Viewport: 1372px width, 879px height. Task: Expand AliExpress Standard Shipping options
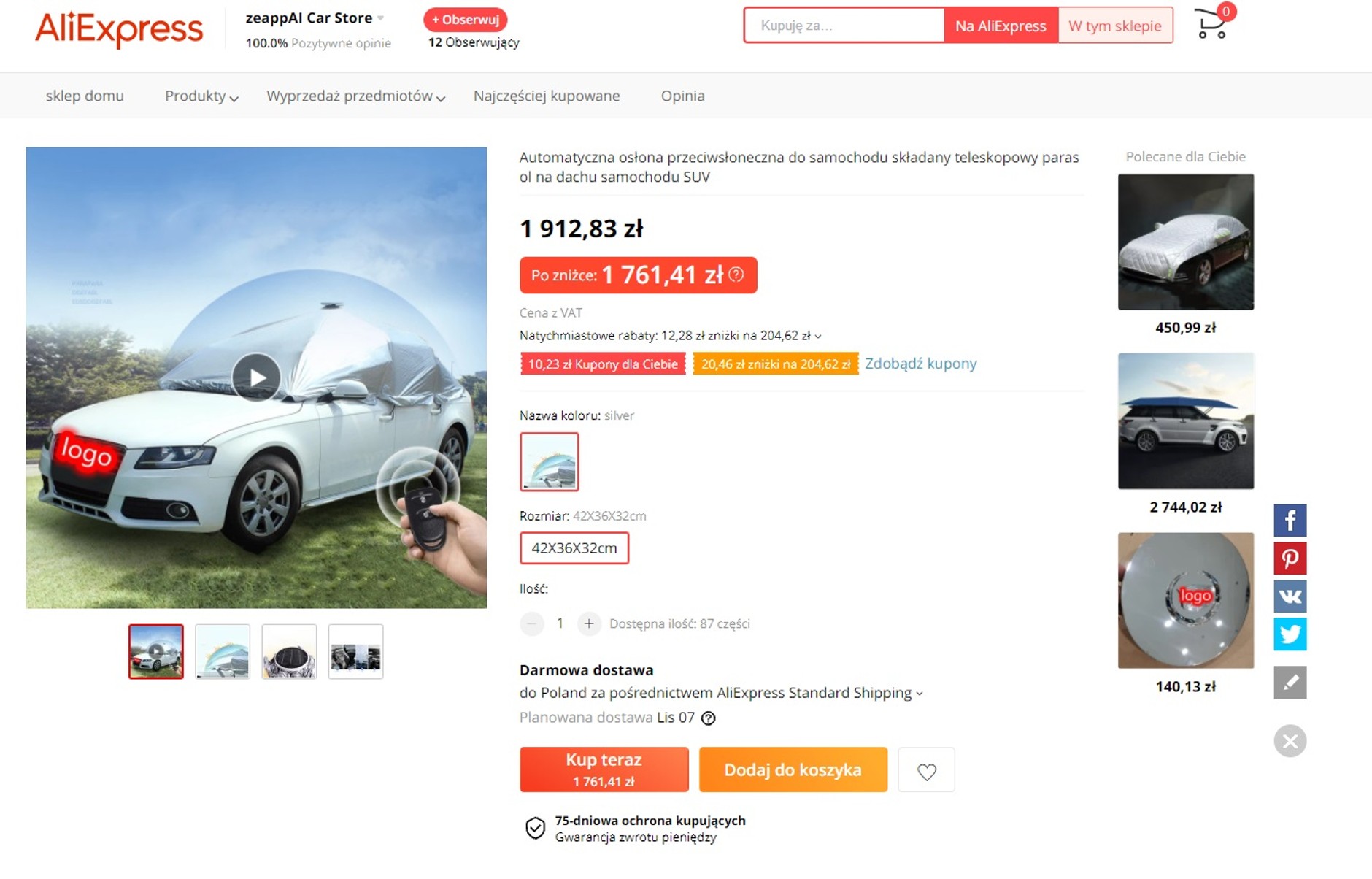click(x=920, y=693)
